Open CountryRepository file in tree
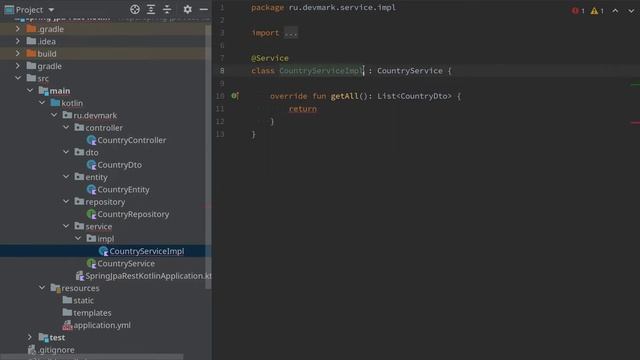Viewport: 640px width, 360px height. tap(133, 214)
